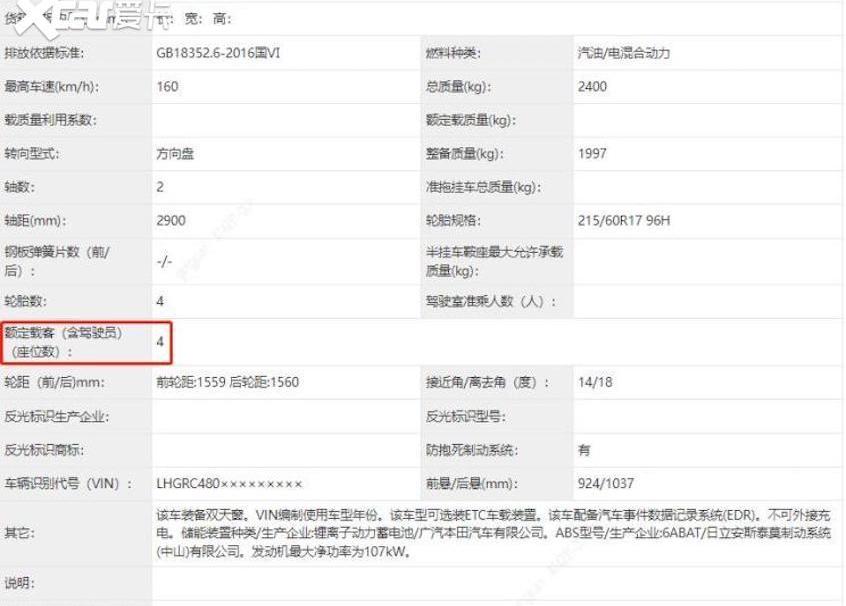Viewport: 846px width, 606px height.
Task: Select the 钢板弹簧片数 label
Action: click(x=57, y=261)
